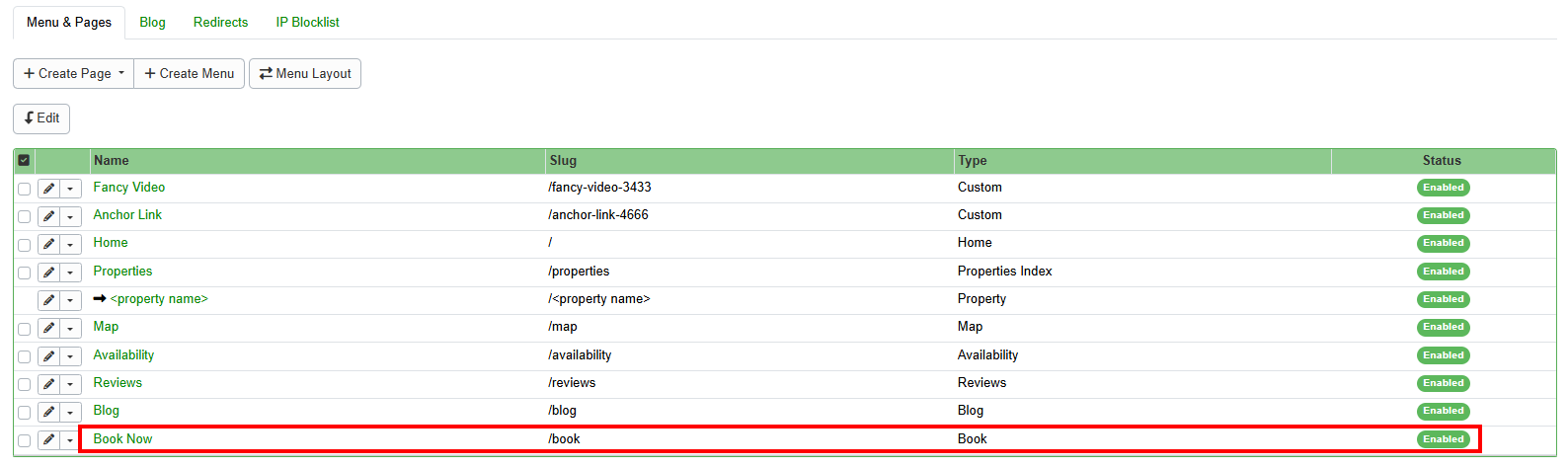
Task: Switch to the IP Blocklist tab
Action: [x=307, y=22]
